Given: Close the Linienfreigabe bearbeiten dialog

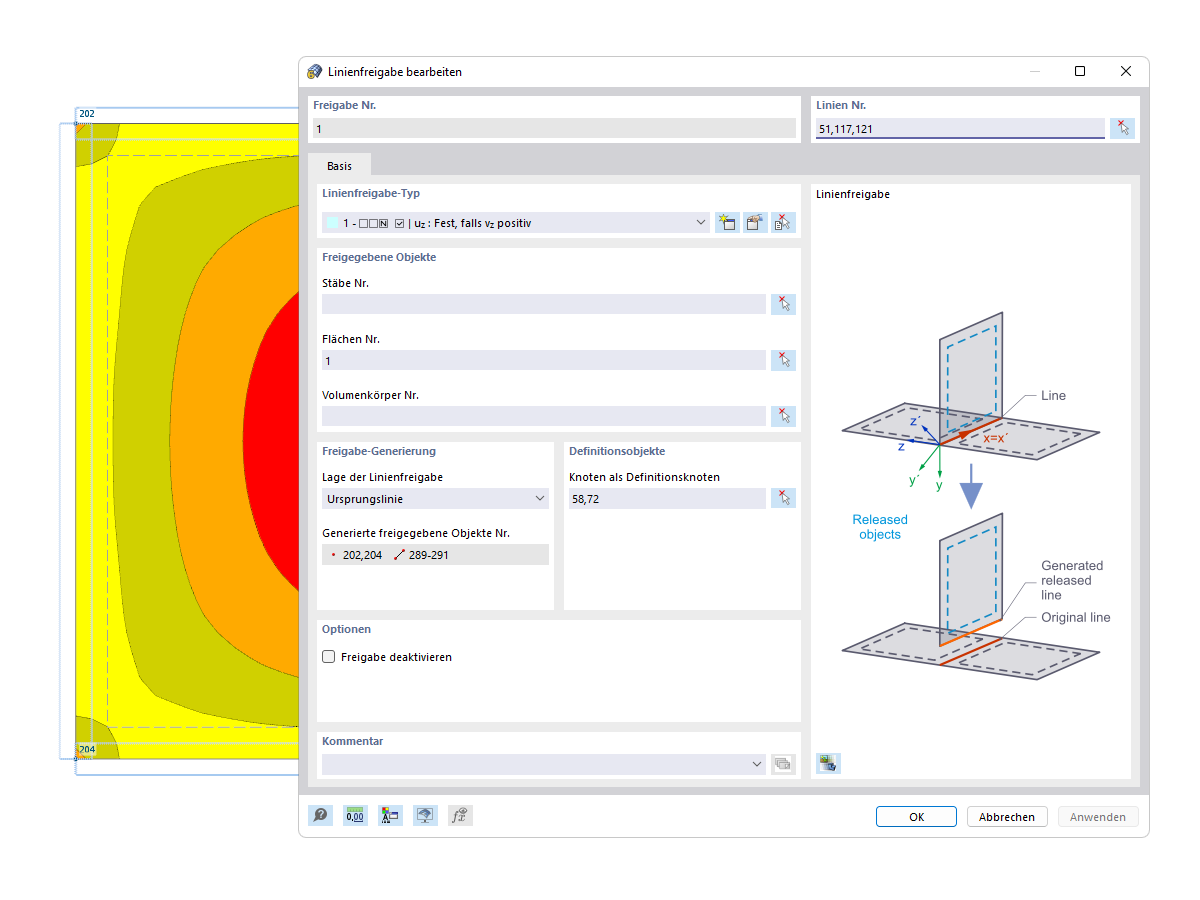Looking at the screenshot, I should coord(1126,71).
